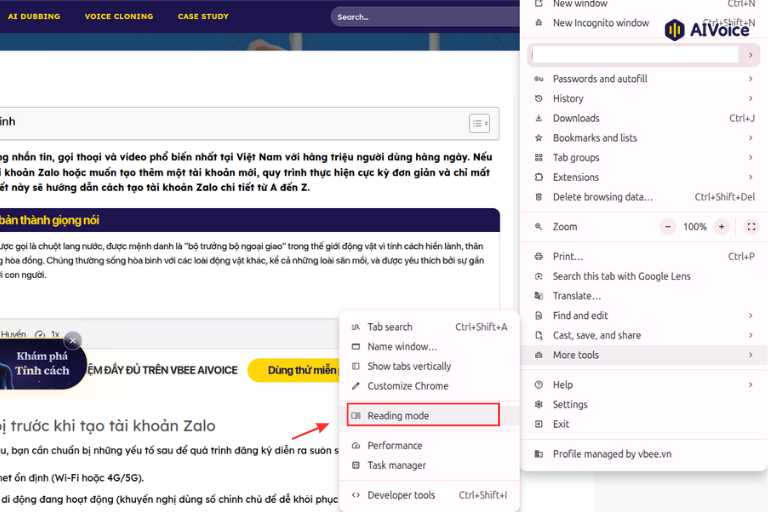Expand Extensions submenu arrow
Screen dimensions: 768x512
click(x=751, y=177)
